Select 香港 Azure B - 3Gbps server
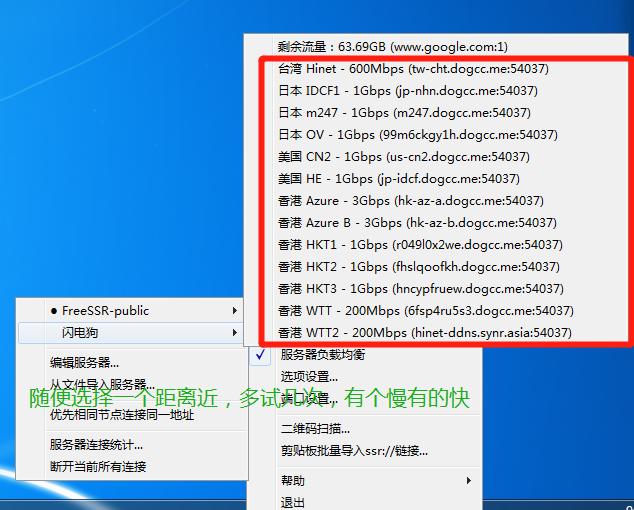634x510 pixels. pyautogui.click(x=436, y=222)
